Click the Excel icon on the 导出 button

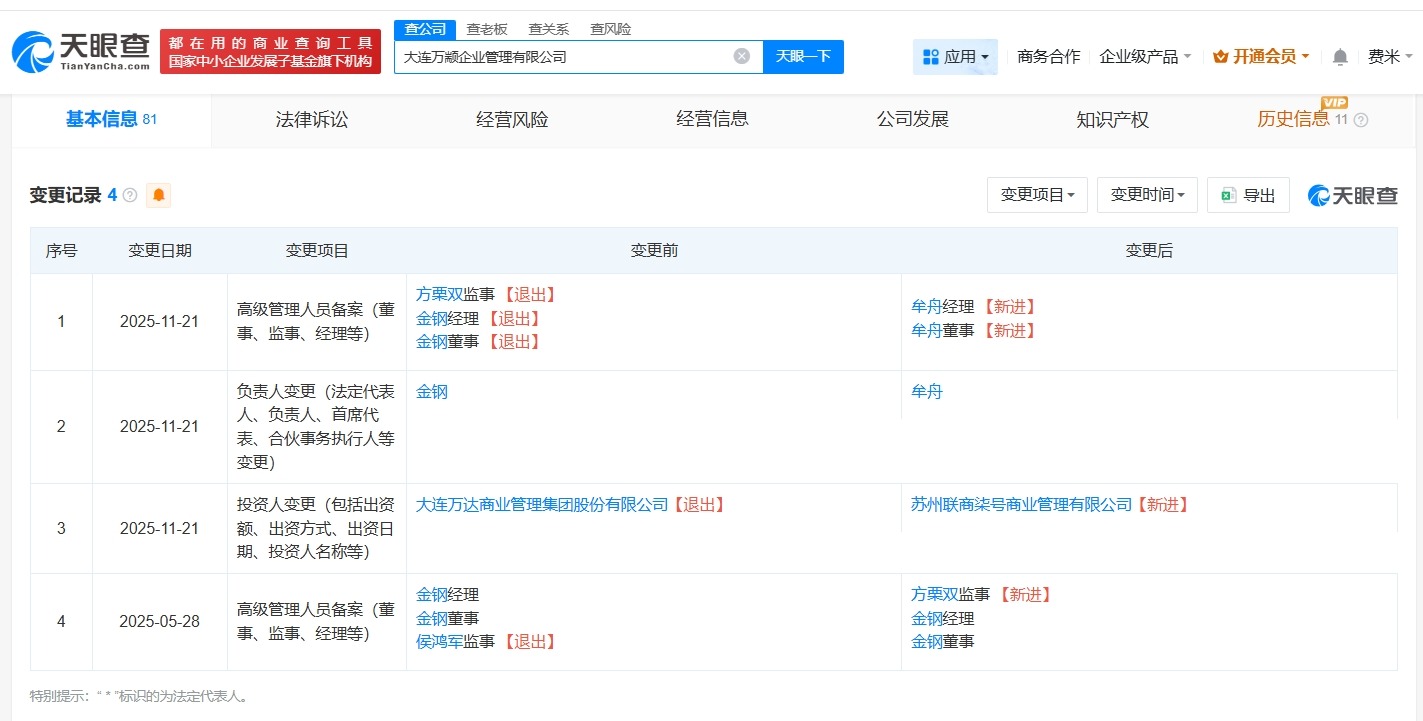coord(1228,195)
